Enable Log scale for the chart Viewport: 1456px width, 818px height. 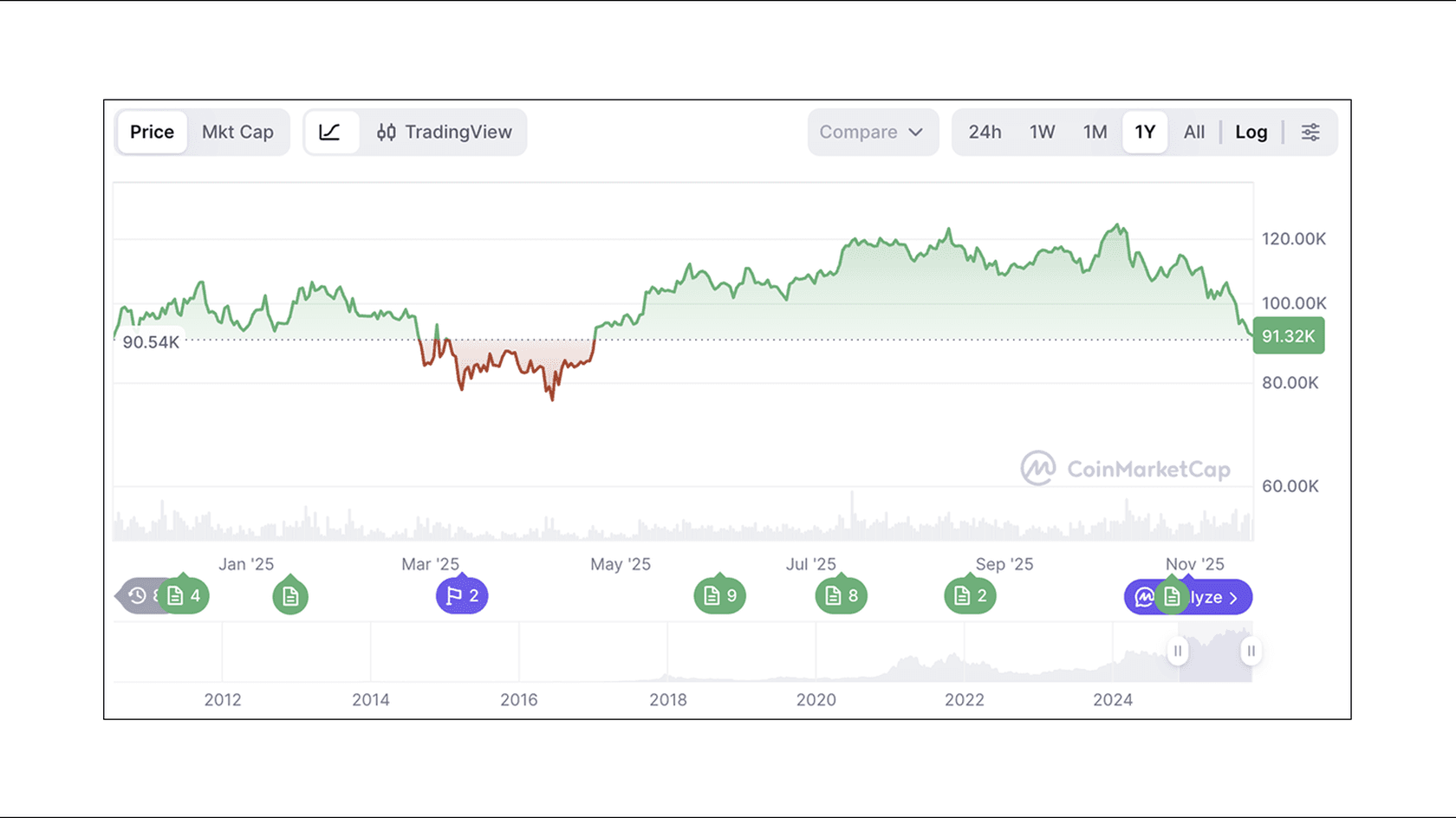tap(1251, 132)
